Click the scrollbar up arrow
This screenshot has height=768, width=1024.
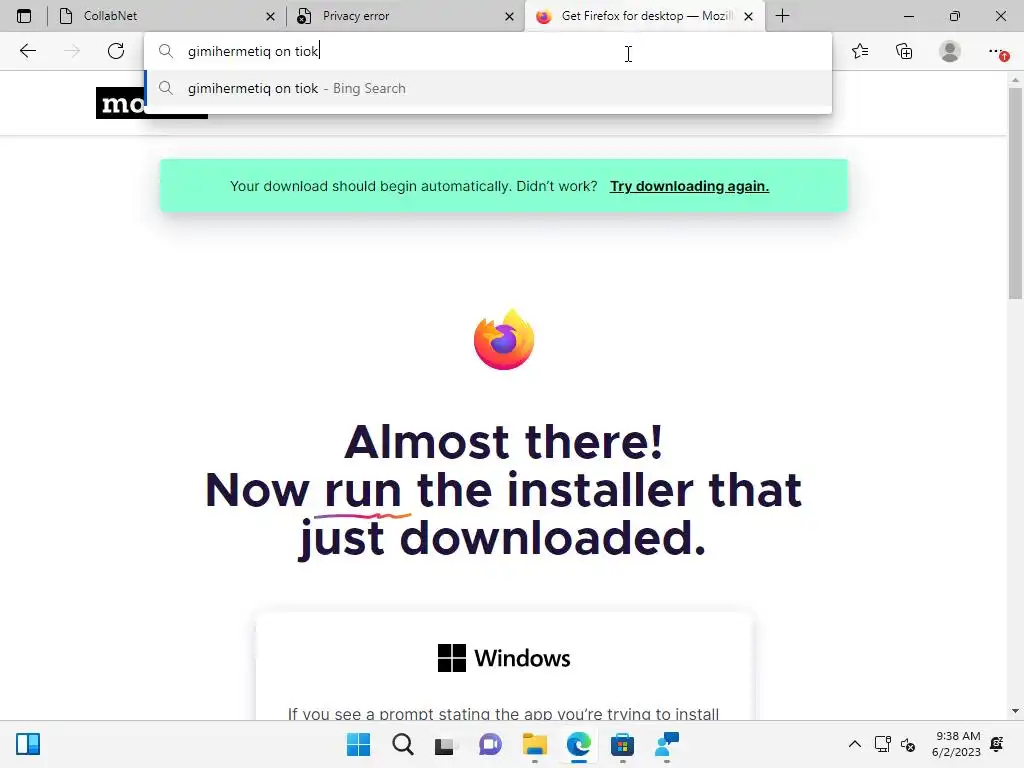pyautogui.click(x=1015, y=80)
